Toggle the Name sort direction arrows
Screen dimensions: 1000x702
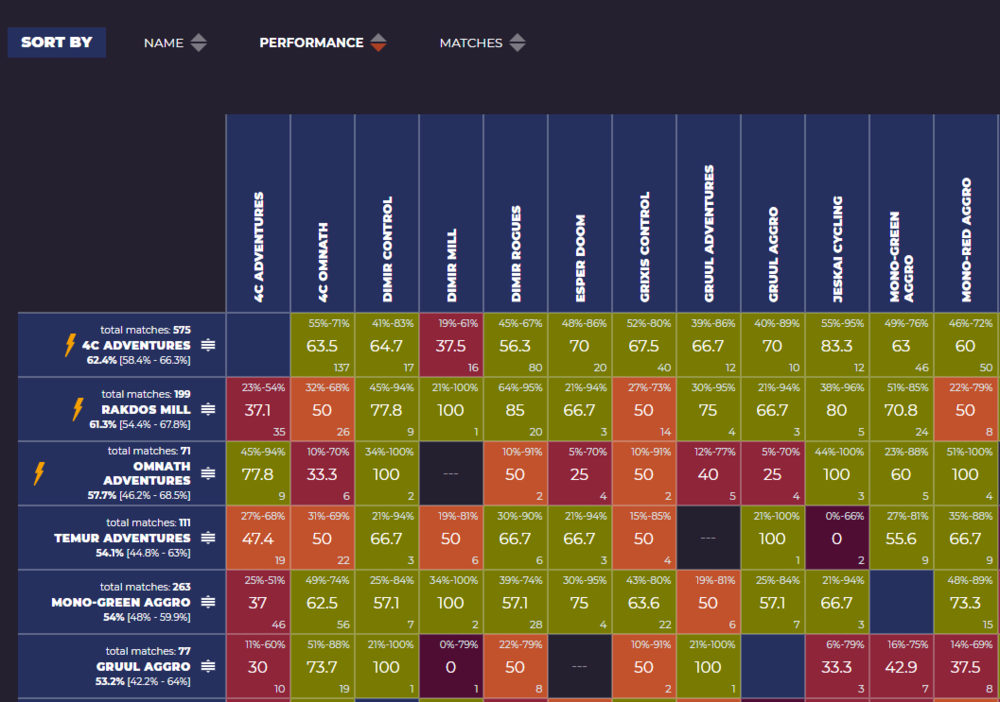point(199,43)
